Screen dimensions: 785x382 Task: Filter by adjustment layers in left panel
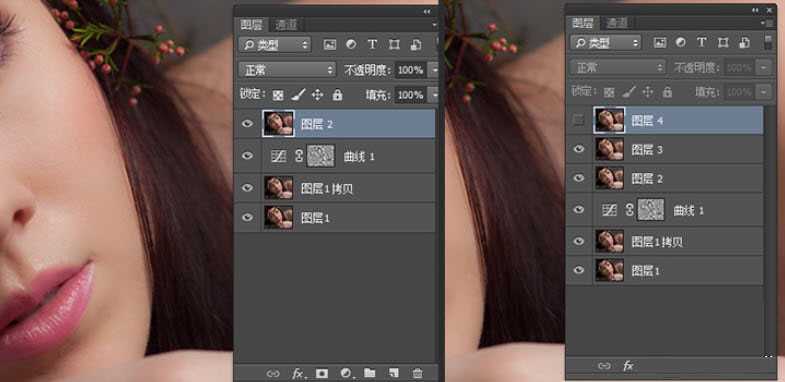point(351,44)
